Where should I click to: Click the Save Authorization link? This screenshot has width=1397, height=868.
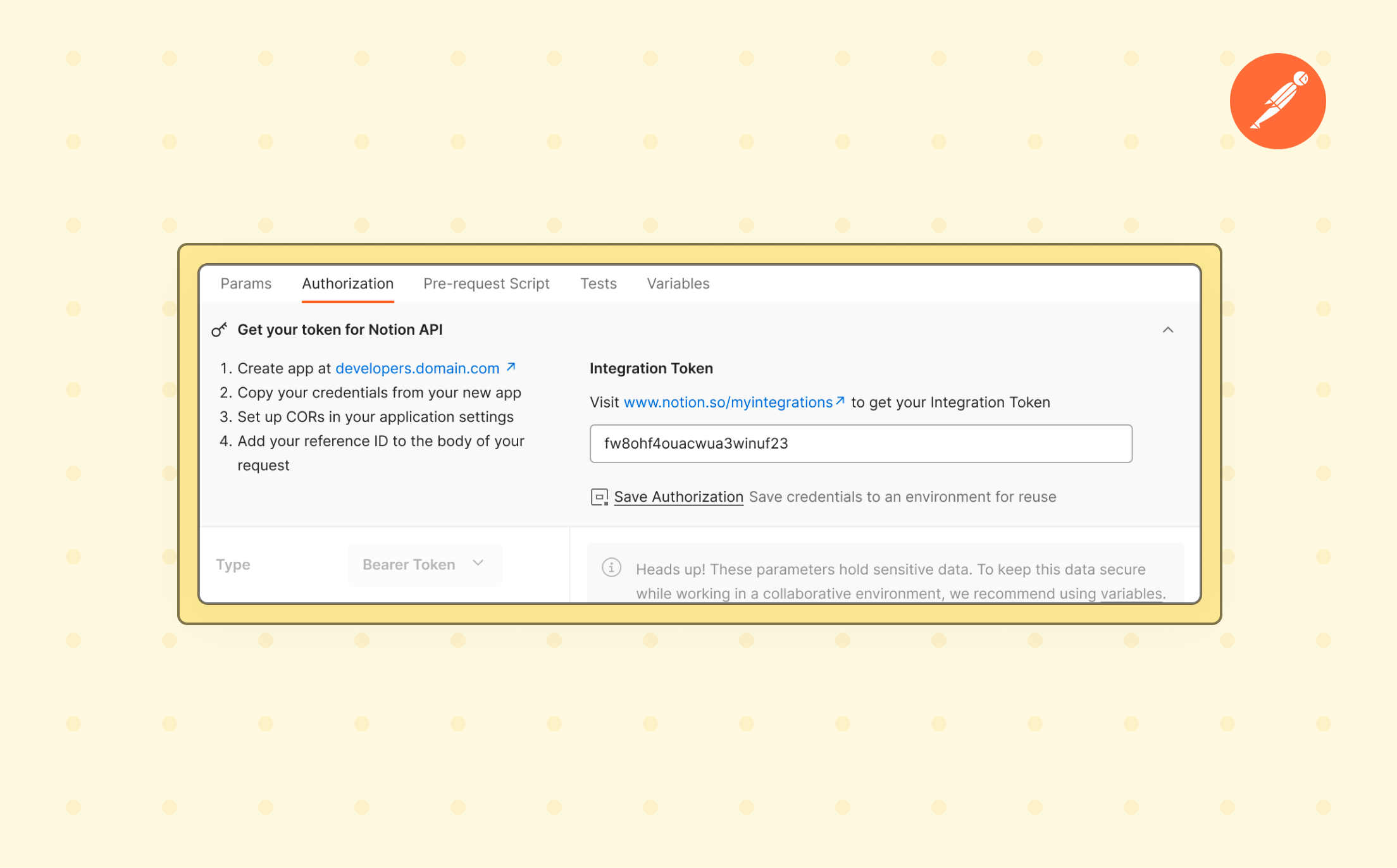coord(679,497)
